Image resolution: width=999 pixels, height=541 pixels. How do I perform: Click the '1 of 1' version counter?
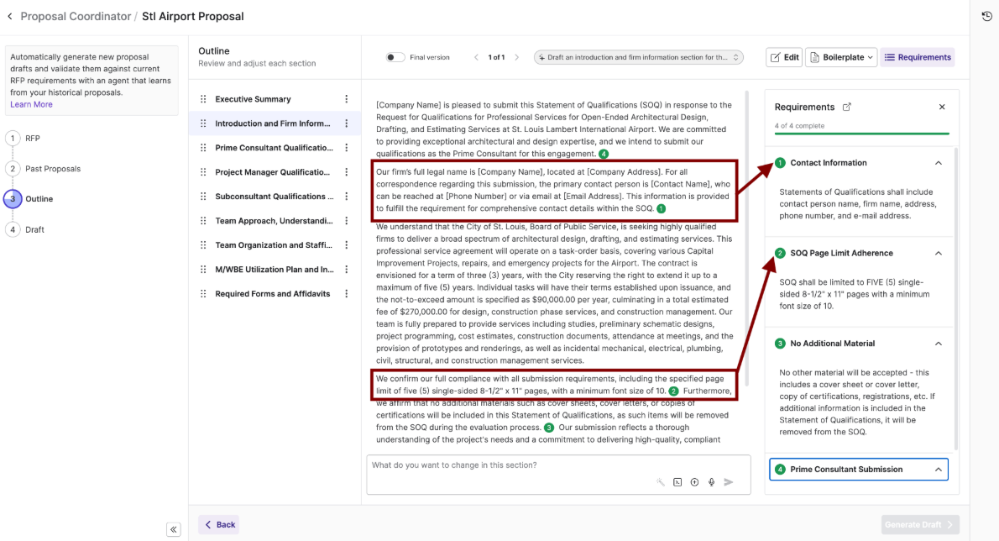496,57
